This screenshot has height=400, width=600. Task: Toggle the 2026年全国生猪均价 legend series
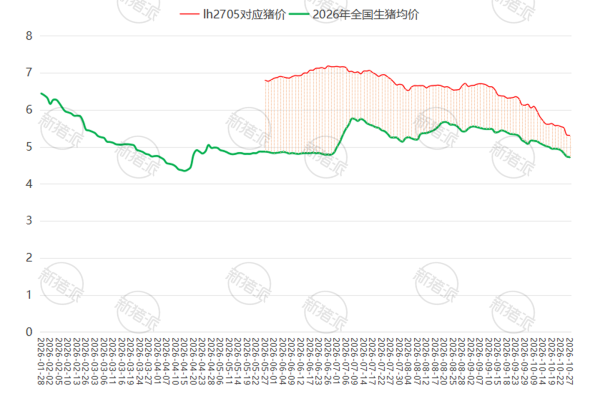[x=354, y=15]
